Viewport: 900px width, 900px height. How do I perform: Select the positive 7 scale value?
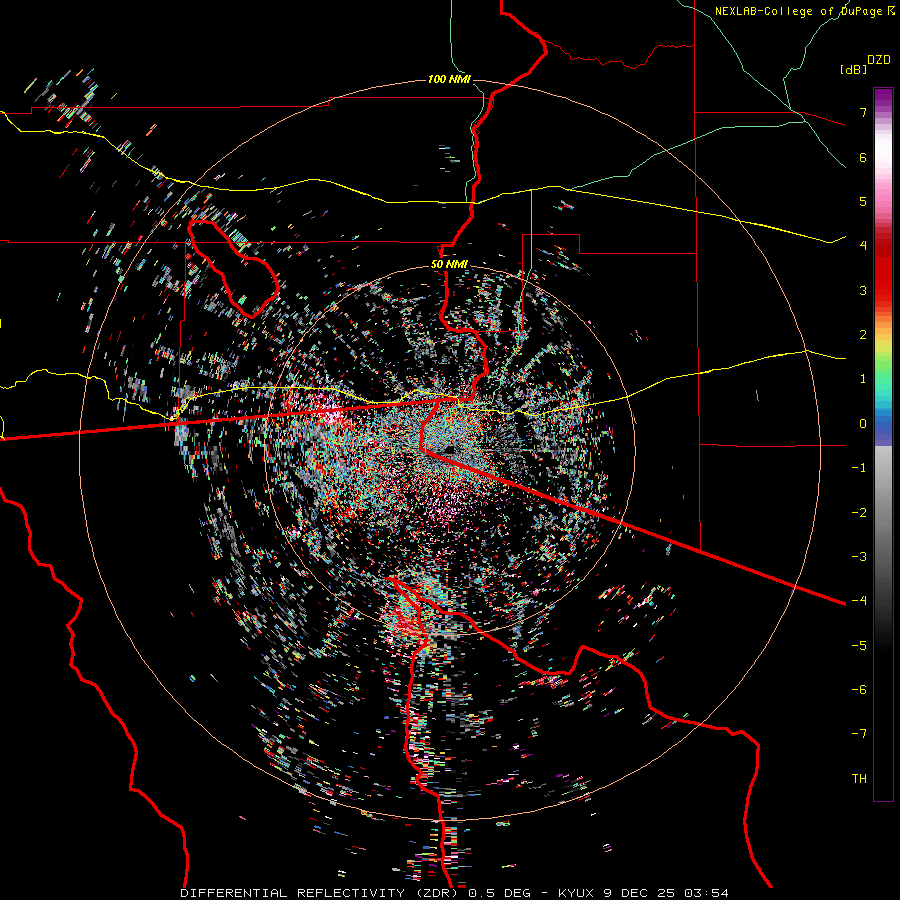coord(863,112)
